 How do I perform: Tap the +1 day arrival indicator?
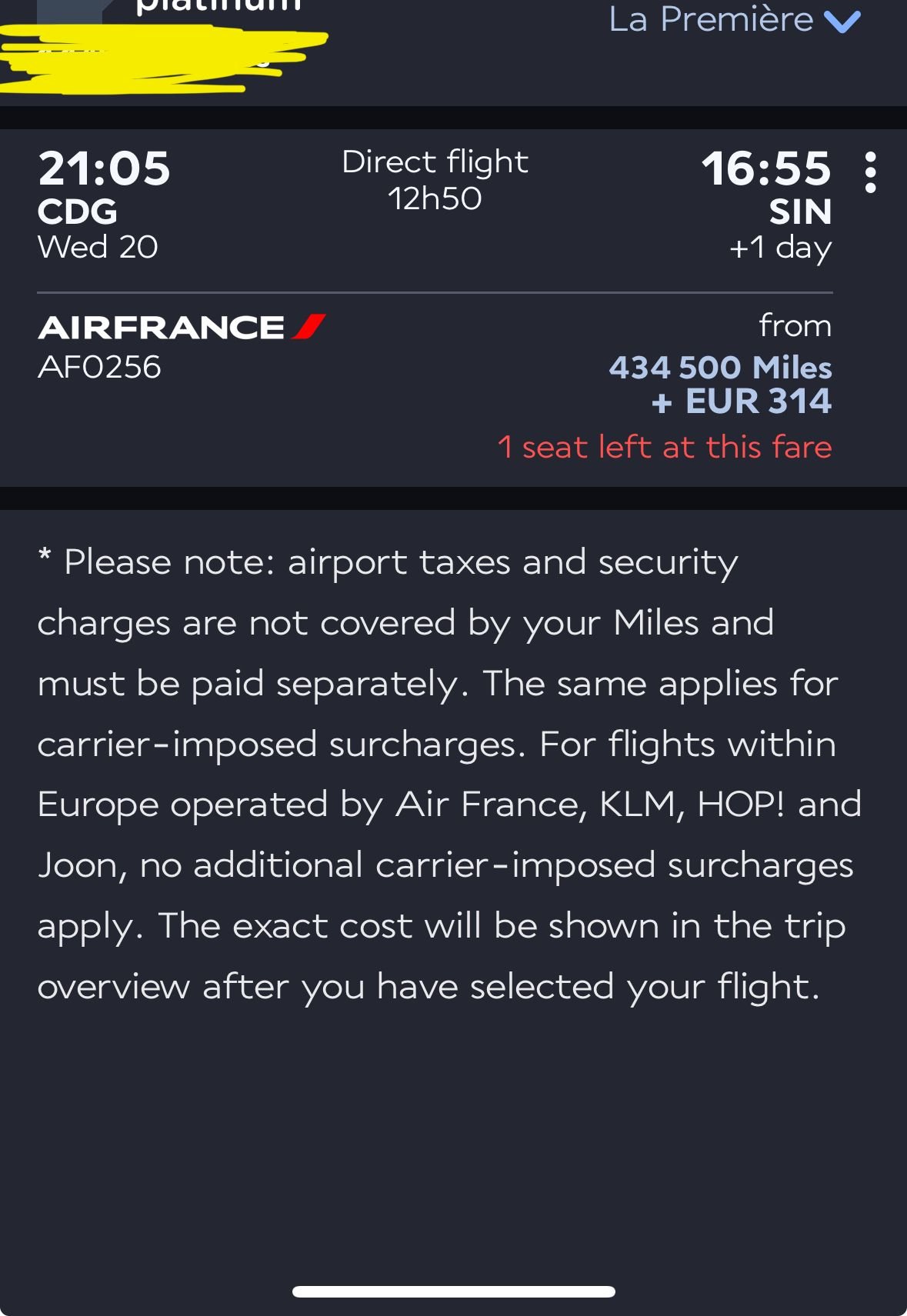tap(780, 248)
